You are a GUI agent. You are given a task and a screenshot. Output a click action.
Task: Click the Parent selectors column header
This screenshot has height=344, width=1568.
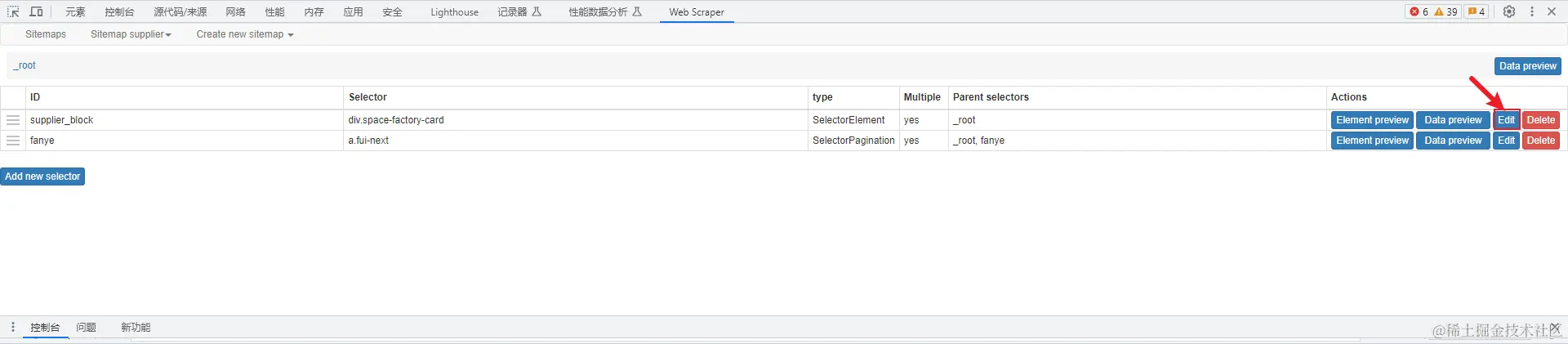[x=1137, y=97]
